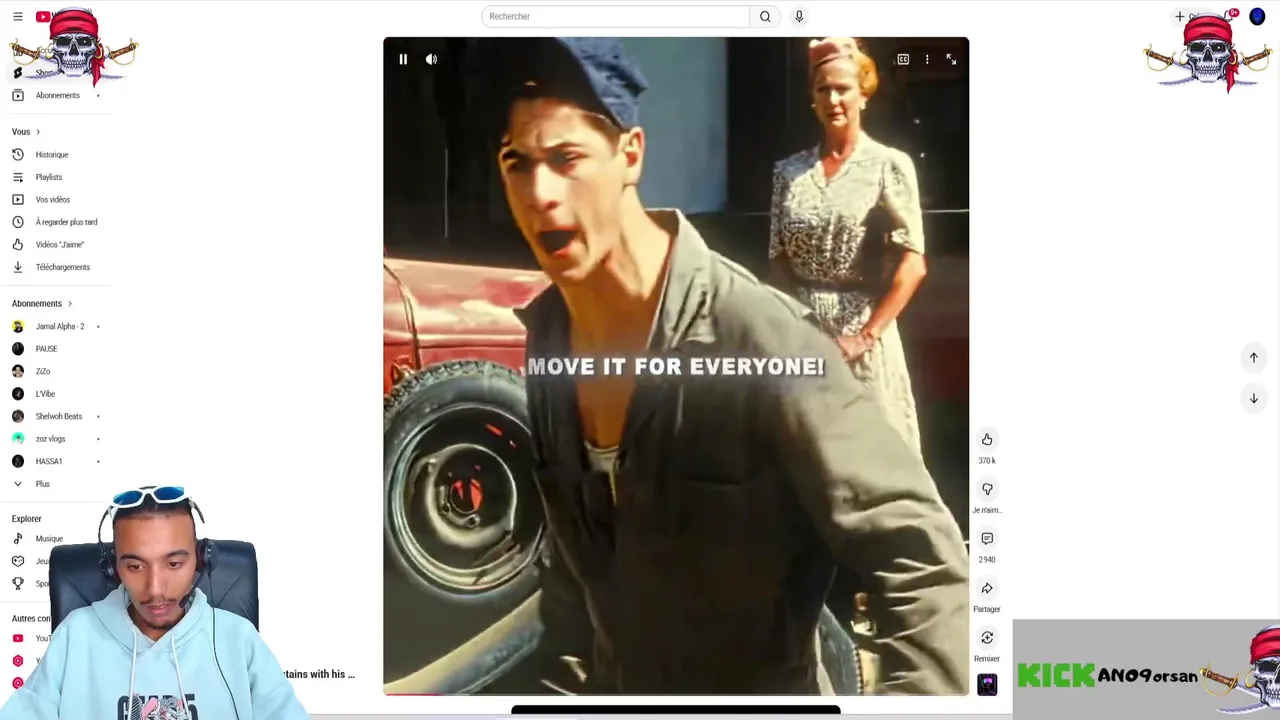Image resolution: width=1280 pixels, height=720 pixels.
Task: Share the Short via Partager
Action: click(x=987, y=588)
